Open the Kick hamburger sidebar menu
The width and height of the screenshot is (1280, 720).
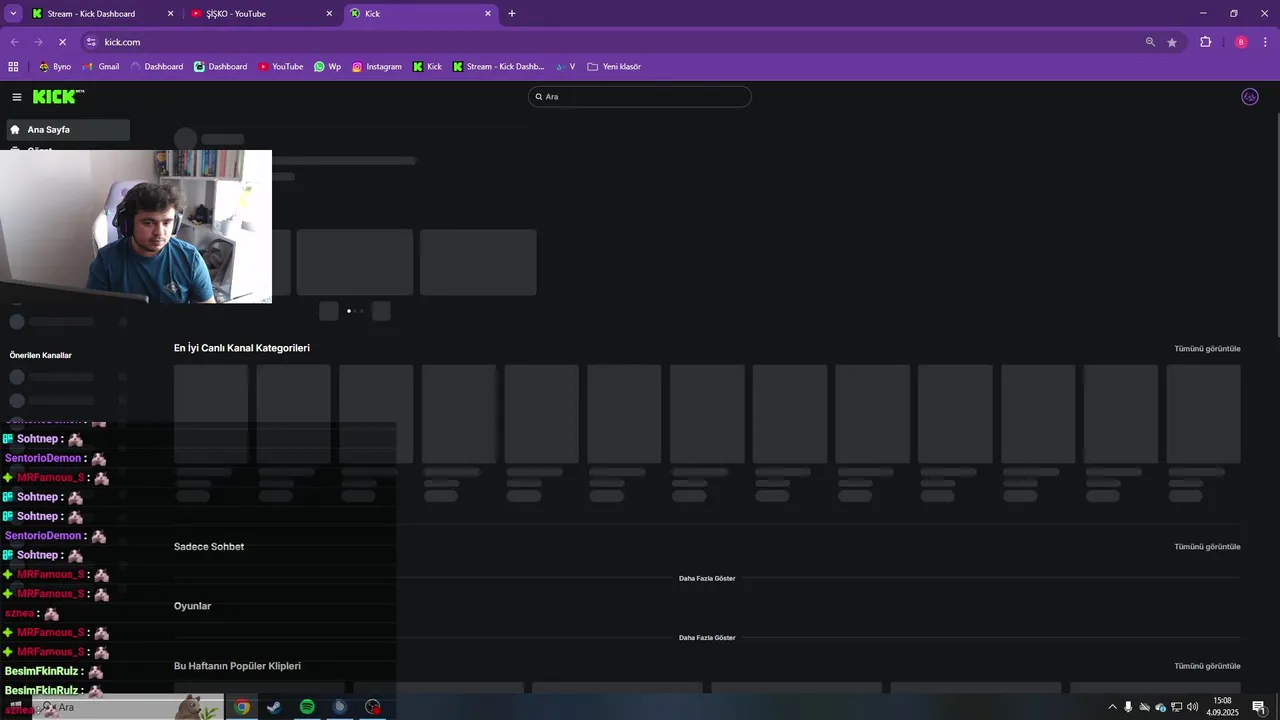17,97
